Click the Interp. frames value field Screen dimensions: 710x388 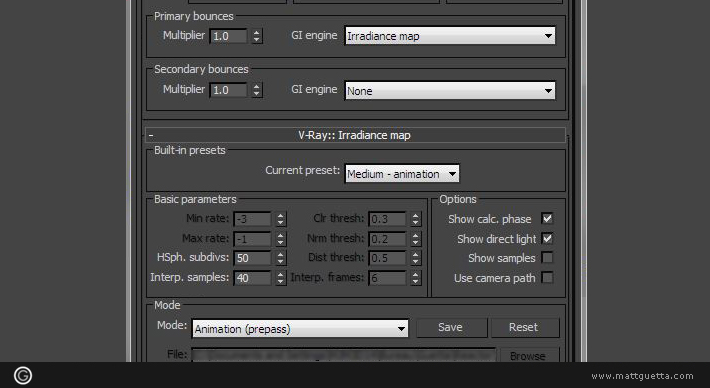tap(387, 278)
